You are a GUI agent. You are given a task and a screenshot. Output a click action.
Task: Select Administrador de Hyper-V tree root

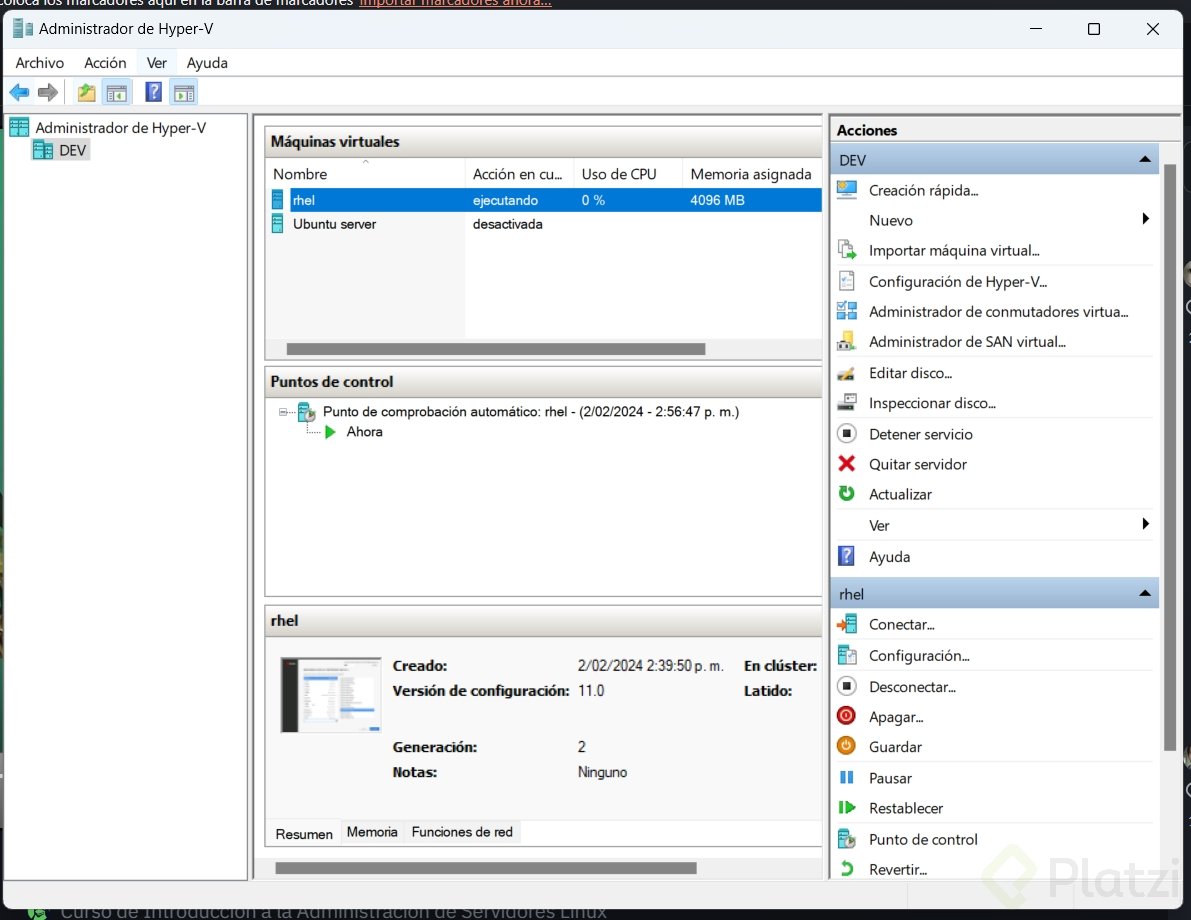click(x=120, y=128)
